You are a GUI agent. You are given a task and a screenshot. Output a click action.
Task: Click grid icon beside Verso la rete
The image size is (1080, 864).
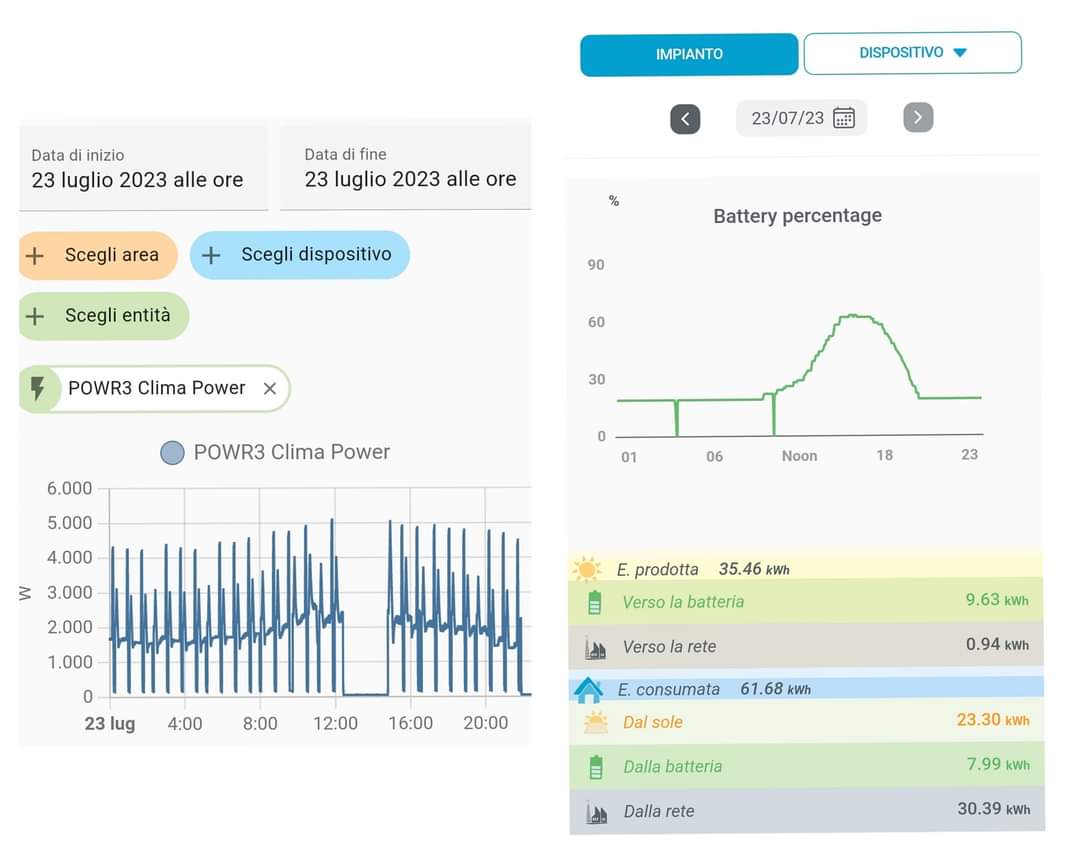coord(595,648)
